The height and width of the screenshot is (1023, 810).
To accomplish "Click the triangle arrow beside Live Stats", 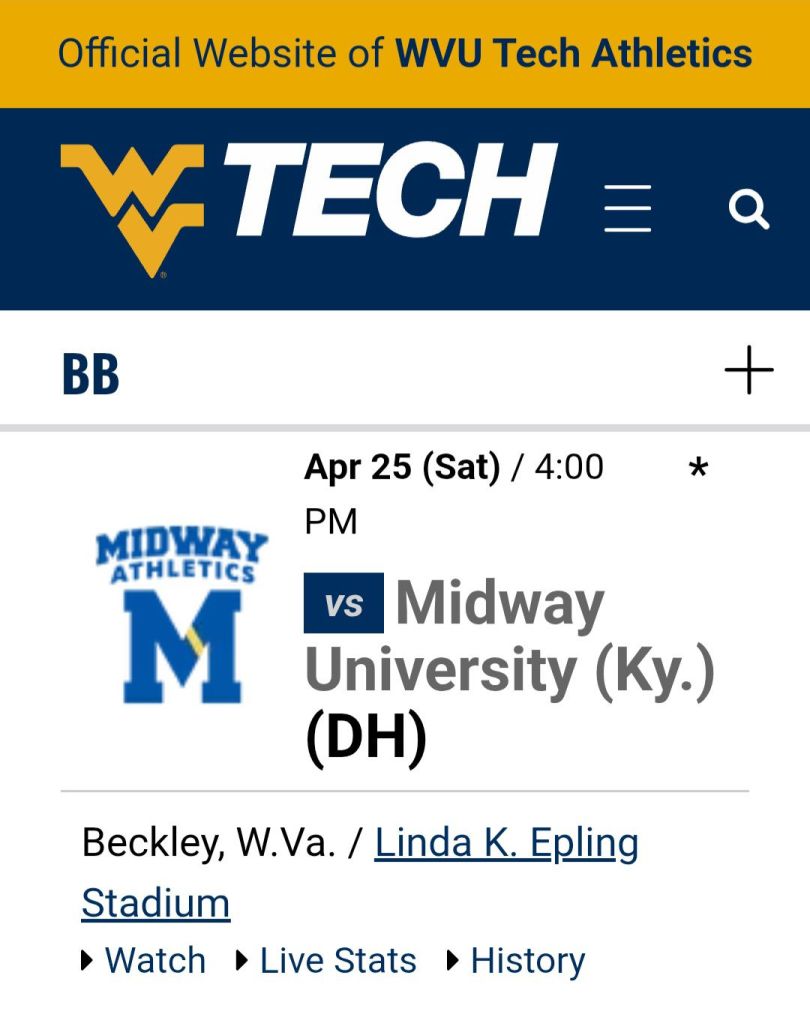I will pos(242,961).
